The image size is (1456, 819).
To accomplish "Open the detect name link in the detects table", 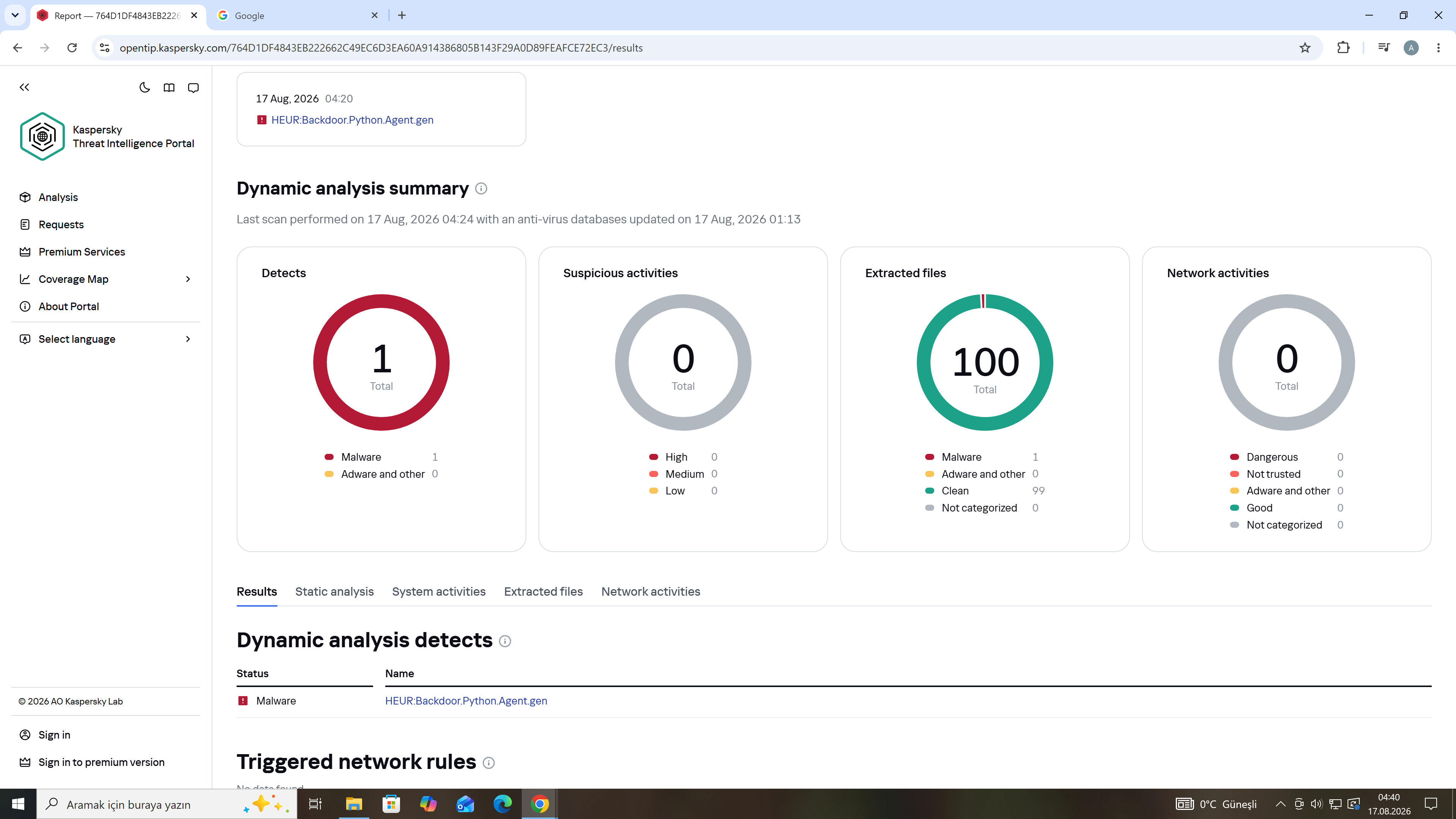I will (466, 701).
